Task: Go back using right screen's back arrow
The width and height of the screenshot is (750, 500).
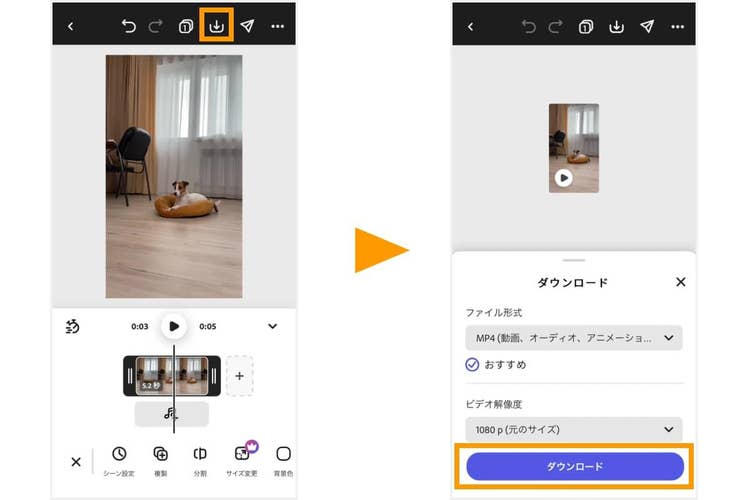Action: 471,27
